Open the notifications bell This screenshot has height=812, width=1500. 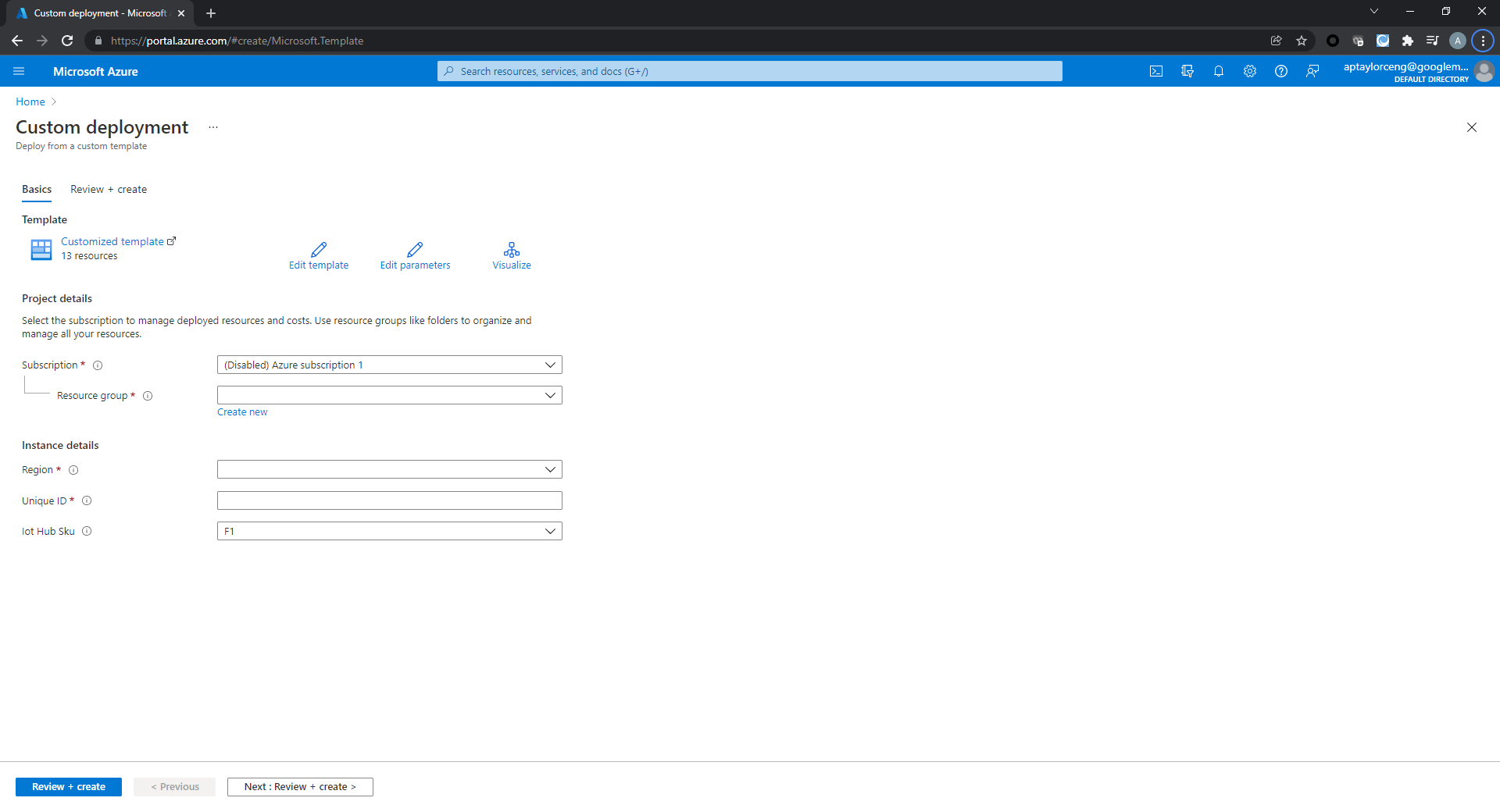pos(1219,71)
